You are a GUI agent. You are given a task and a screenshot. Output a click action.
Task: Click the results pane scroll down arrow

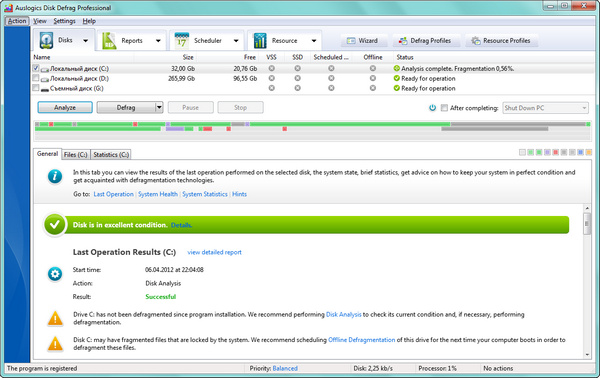[587, 355]
